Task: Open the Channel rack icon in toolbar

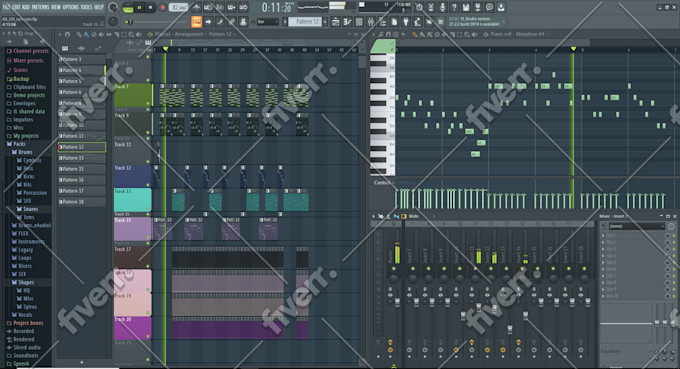Action: [359, 22]
